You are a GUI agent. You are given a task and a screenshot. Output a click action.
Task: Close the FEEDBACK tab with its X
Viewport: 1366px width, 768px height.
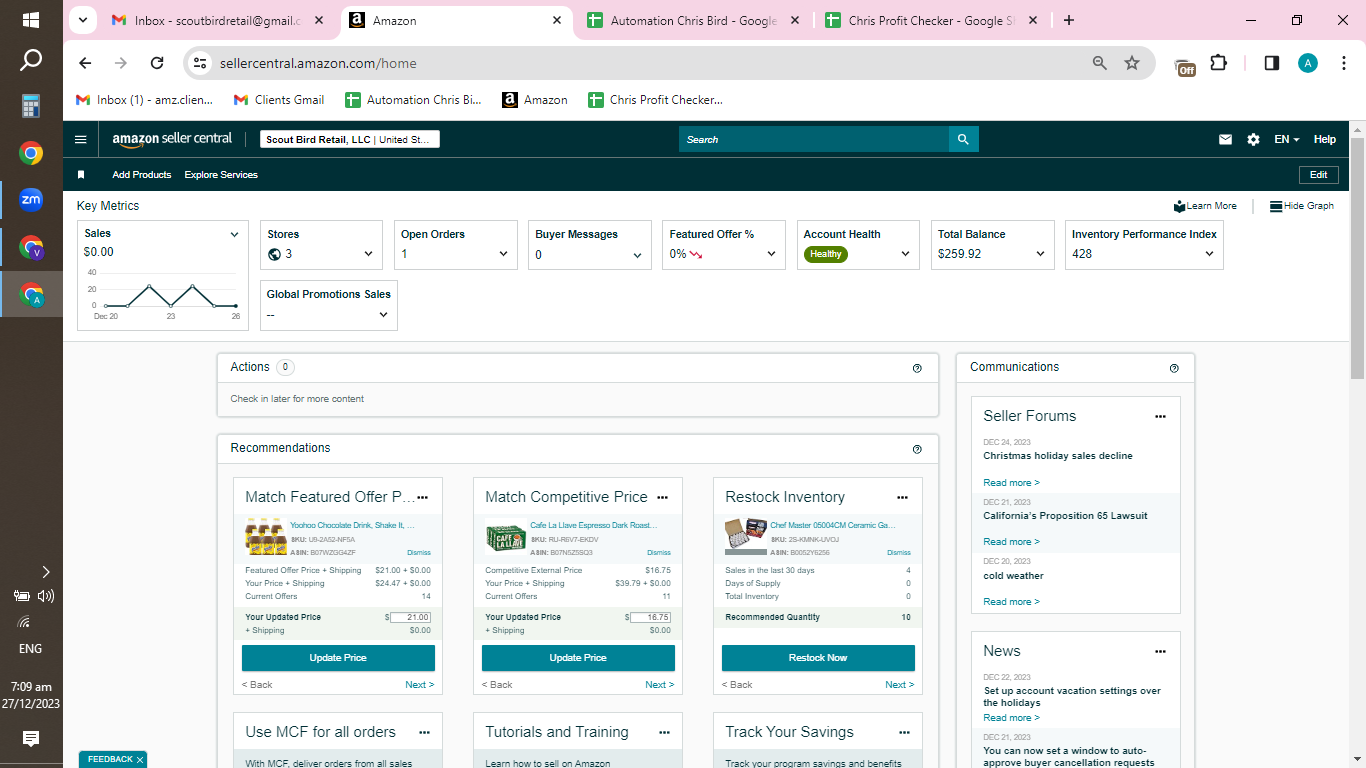pos(140,760)
